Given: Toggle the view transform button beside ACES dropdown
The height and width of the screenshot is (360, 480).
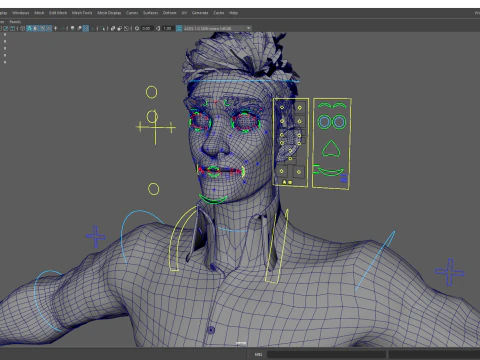Looking at the screenshot, I should [x=179, y=28].
